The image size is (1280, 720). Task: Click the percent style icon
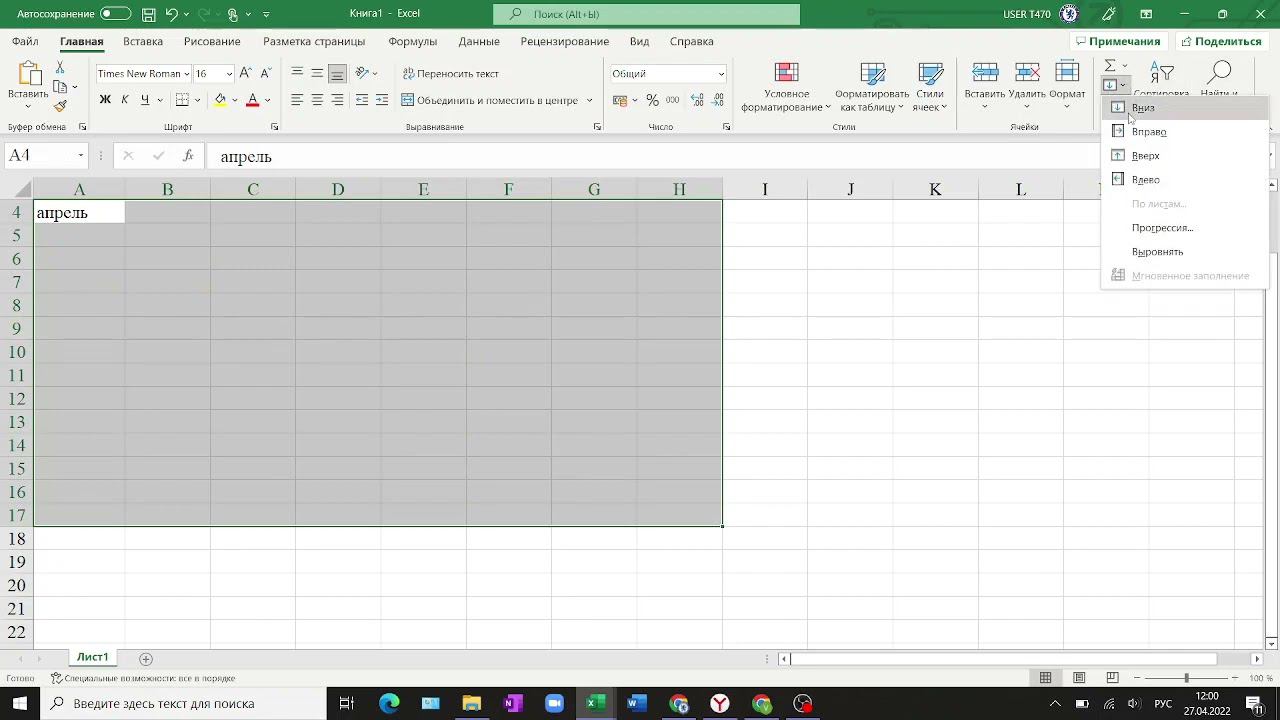point(652,100)
